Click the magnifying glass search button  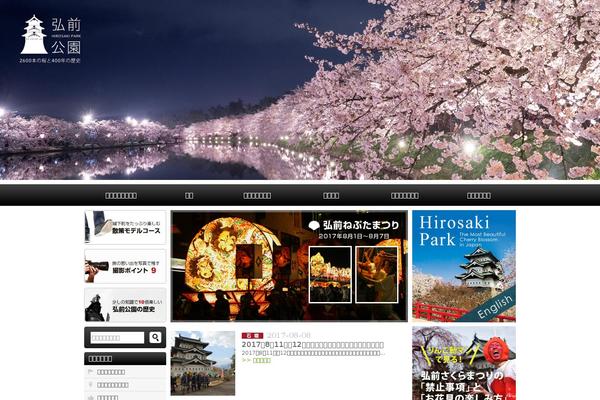pos(155,338)
